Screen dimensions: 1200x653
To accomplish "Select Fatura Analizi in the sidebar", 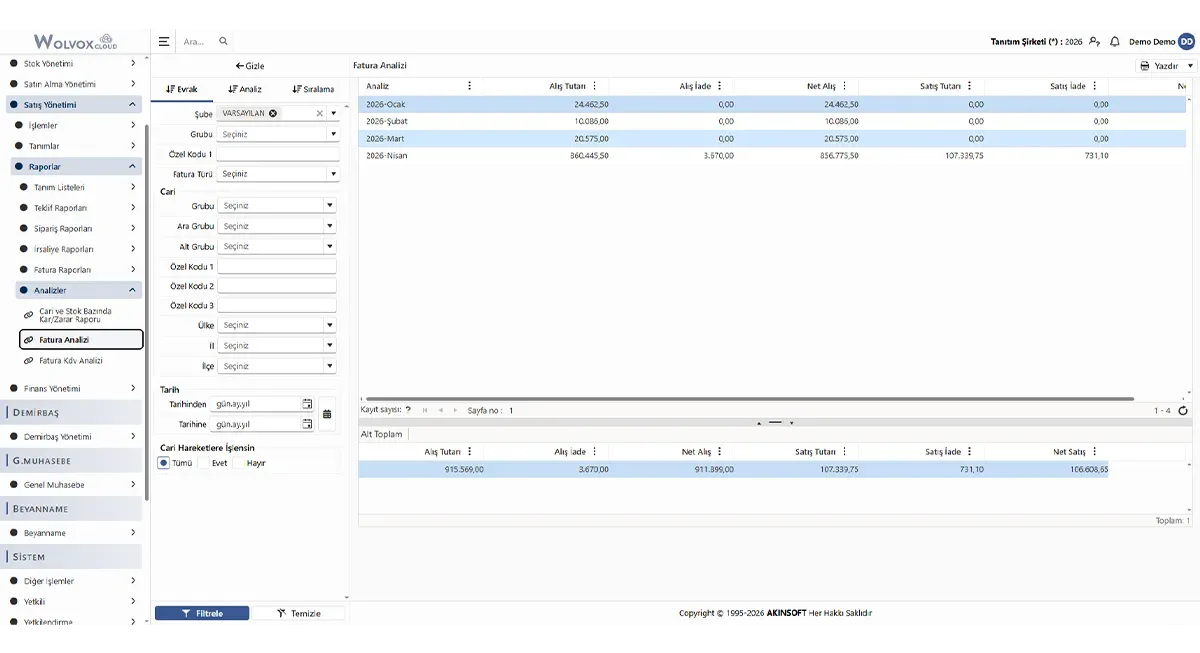I will tap(81, 340).
